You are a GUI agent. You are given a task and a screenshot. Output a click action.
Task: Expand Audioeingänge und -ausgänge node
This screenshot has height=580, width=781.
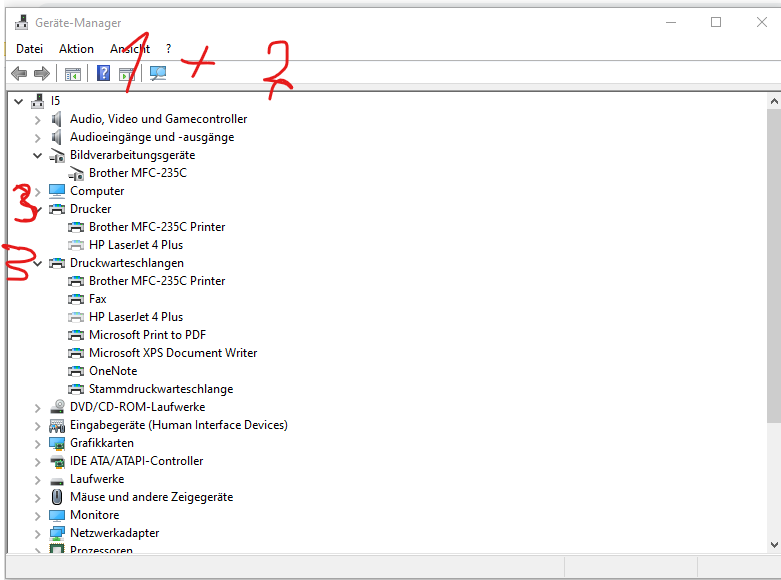(x=37, y=138)
